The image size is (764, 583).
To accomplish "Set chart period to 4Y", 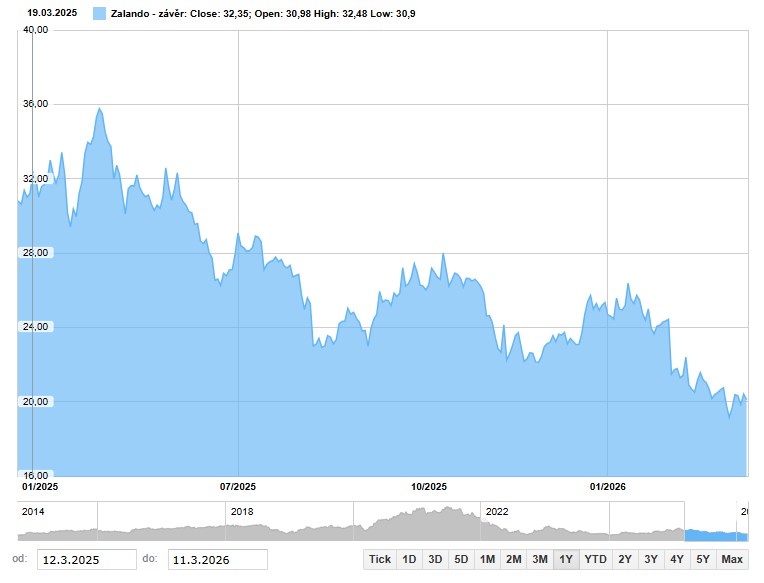I will [677, 559].
